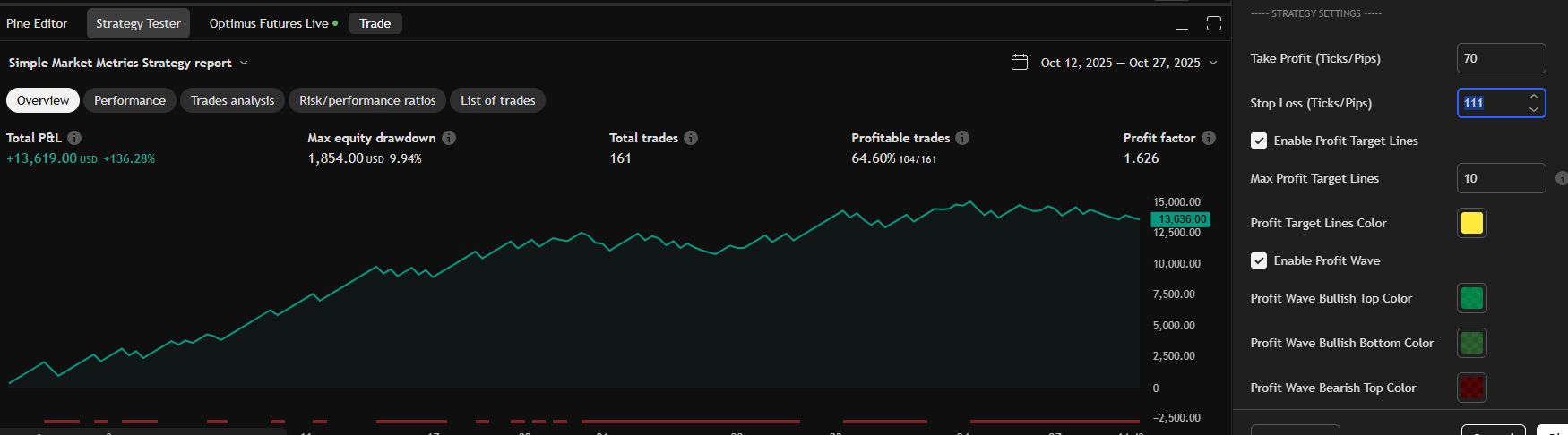Uncheck the Enable Profit Wave checkbox

click(1259, 260)
